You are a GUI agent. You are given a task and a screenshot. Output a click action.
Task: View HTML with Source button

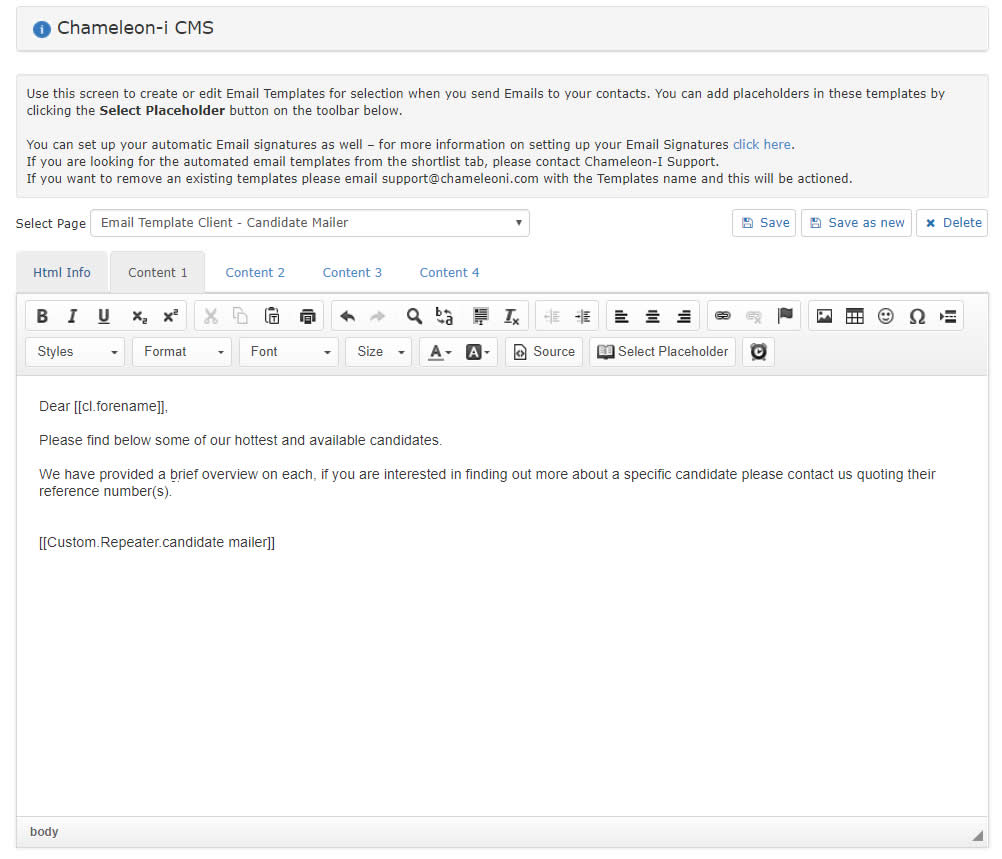pos(544,352)
